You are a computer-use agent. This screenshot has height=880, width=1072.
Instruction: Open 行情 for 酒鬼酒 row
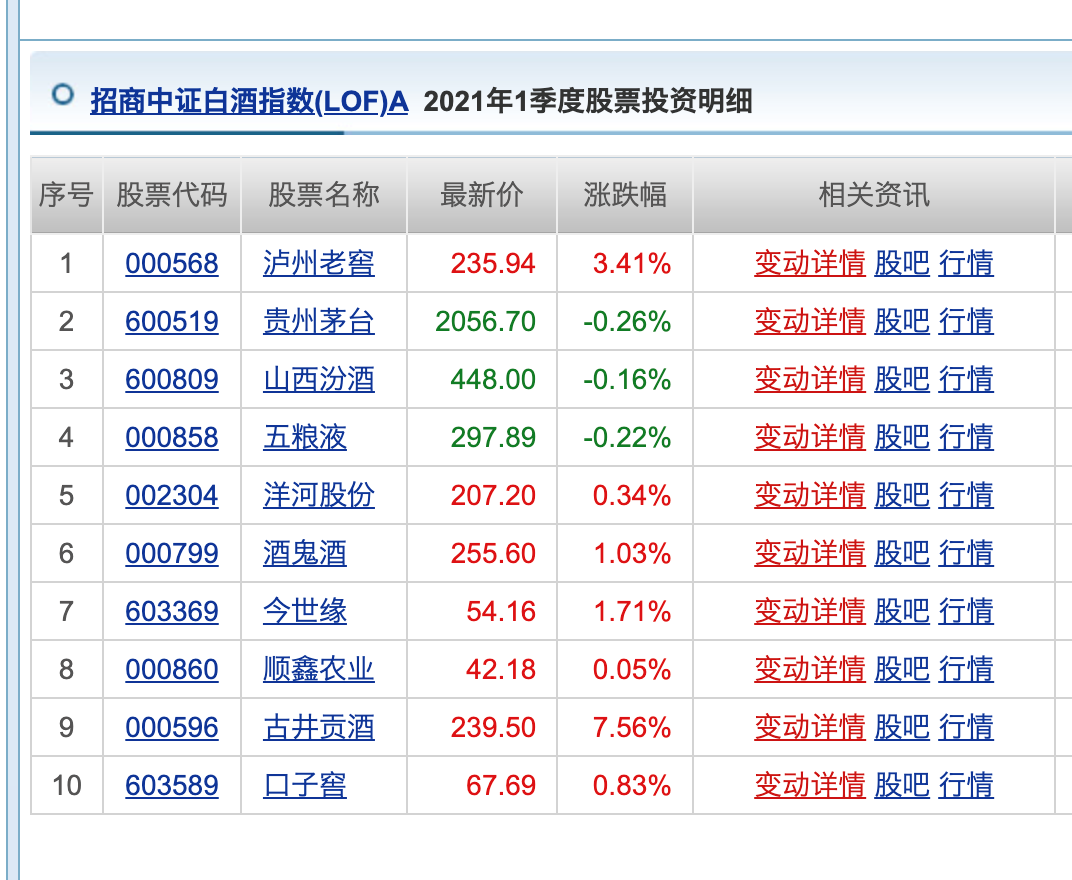[x=966, y=554]
